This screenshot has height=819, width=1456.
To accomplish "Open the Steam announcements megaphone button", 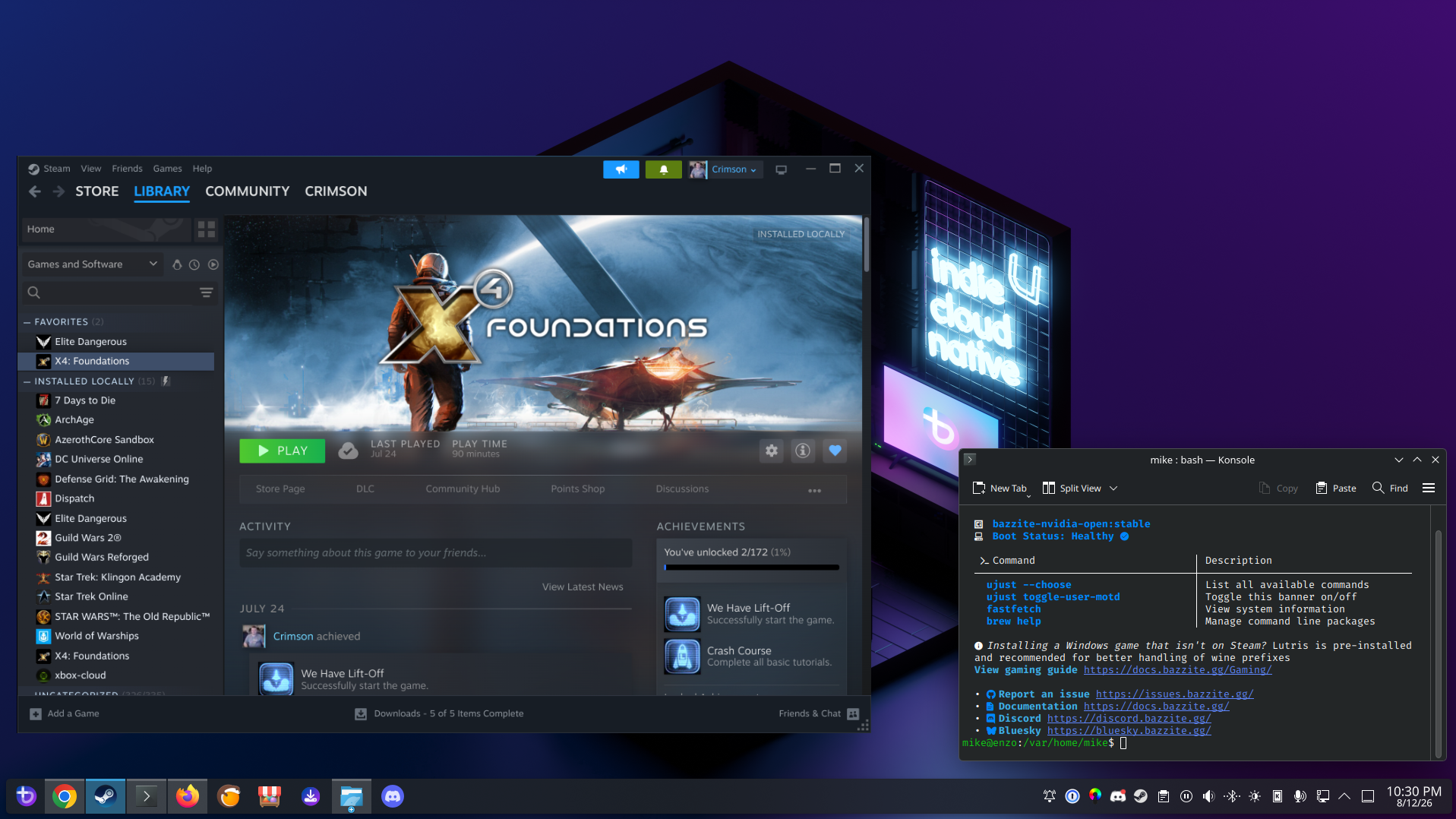I will point(621,169).
